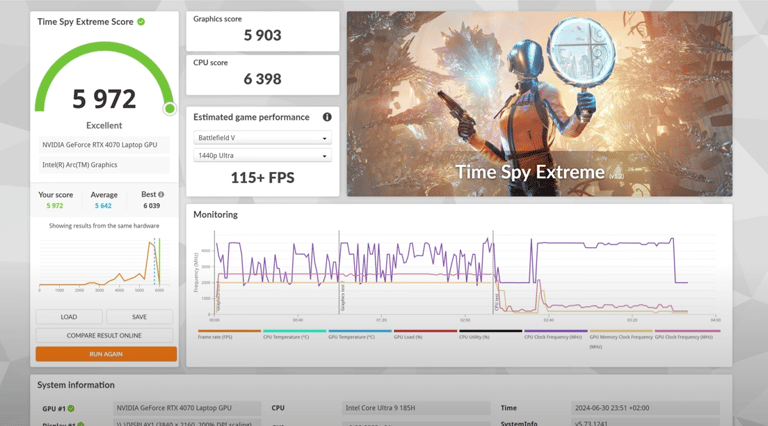Viewport: 768px width, 426px height.
Task: Toggle the purple CPU Clock Frequency legend swatch
Action: (x=556, y=331)
